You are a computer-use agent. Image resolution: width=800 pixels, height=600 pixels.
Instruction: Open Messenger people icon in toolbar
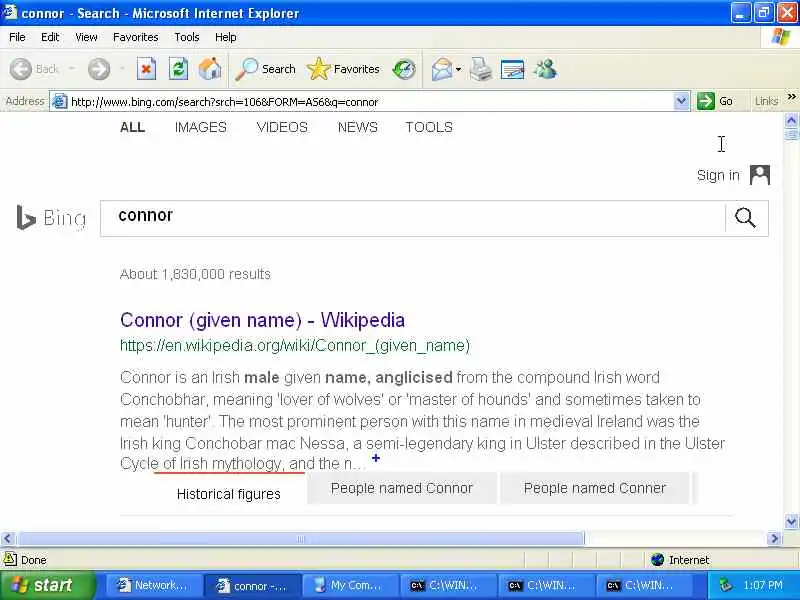pos(545,69)
